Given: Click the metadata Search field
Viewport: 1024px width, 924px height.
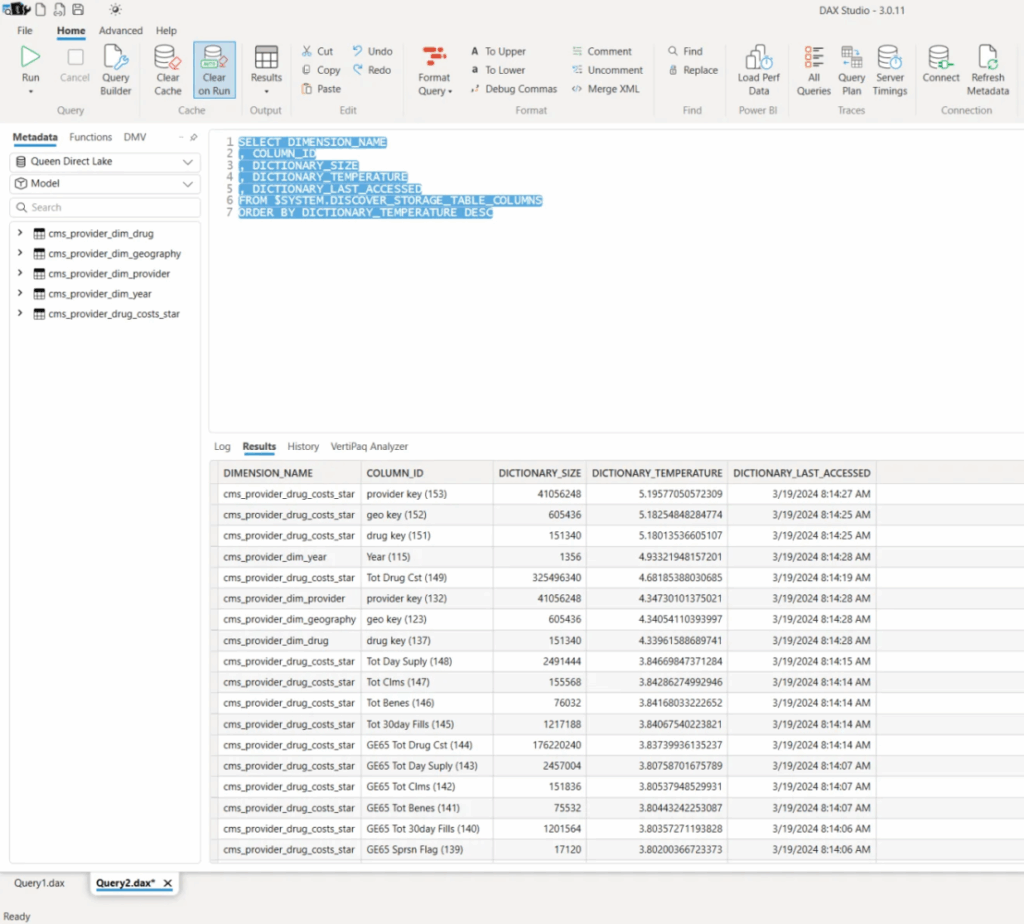Looking at the screenshot, I should 105,207.
